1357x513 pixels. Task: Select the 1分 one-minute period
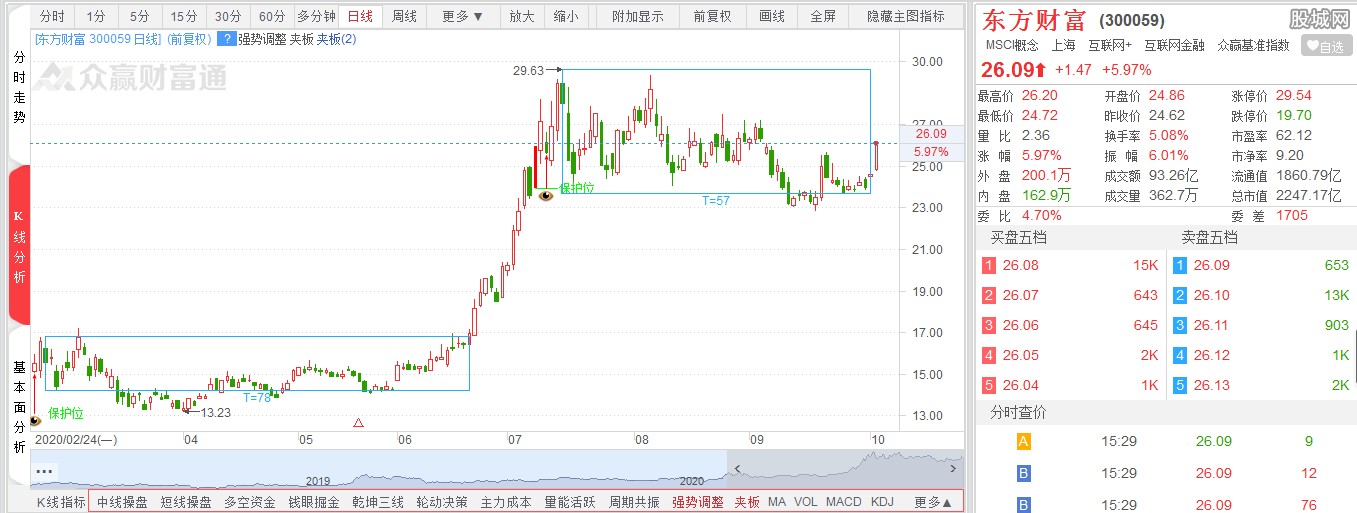pyautogui.click(x=96, y=16)
